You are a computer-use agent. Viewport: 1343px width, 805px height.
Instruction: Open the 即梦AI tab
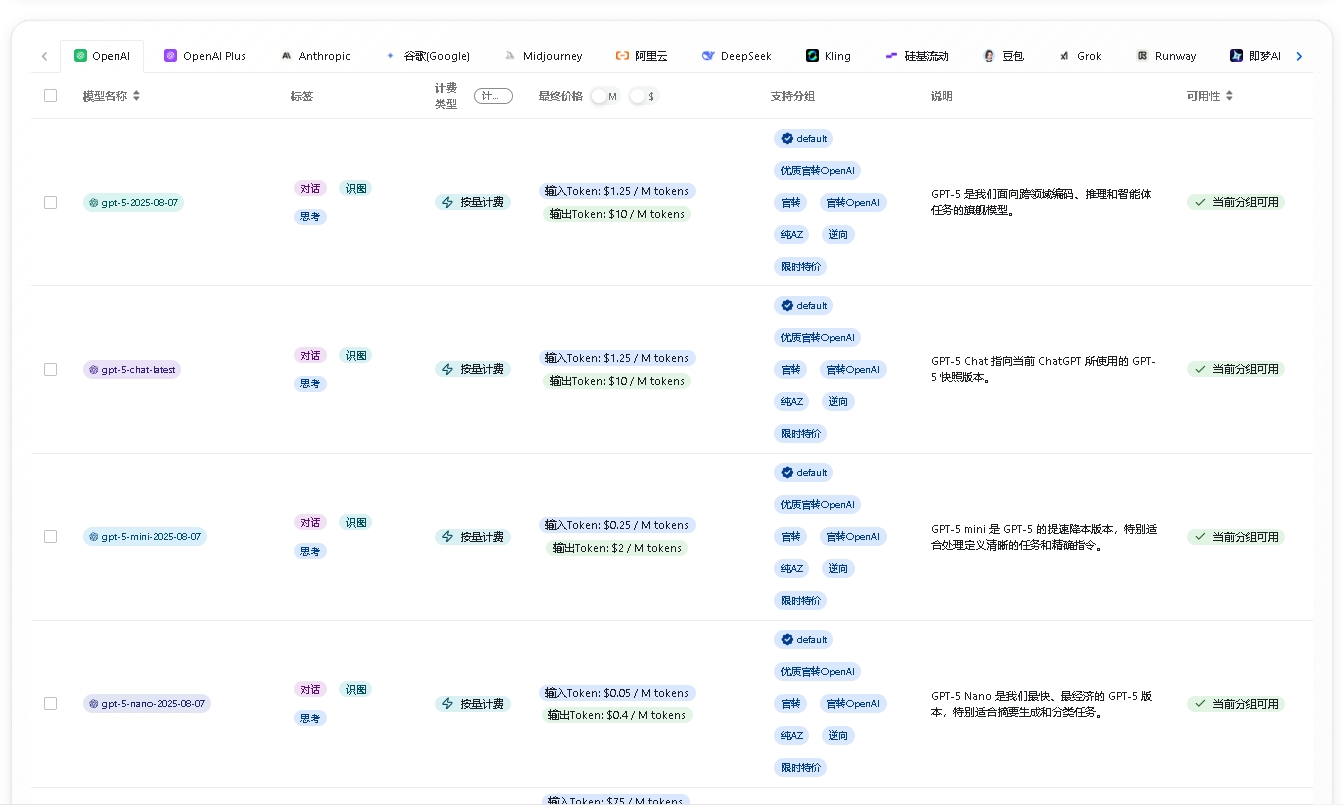point(1256,56)
